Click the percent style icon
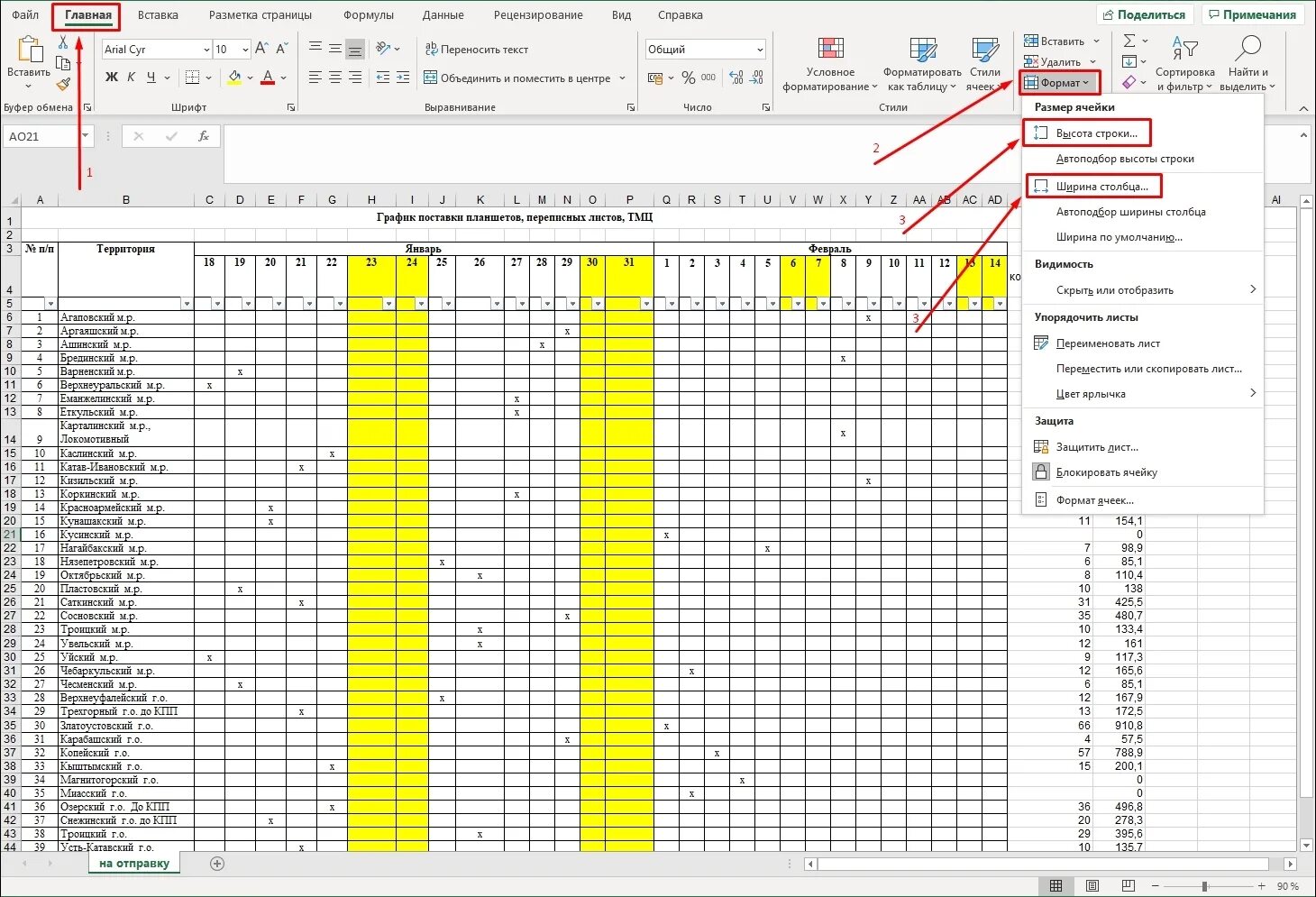The width and height of the screenshot is (1316, 897). pos(689,78)
